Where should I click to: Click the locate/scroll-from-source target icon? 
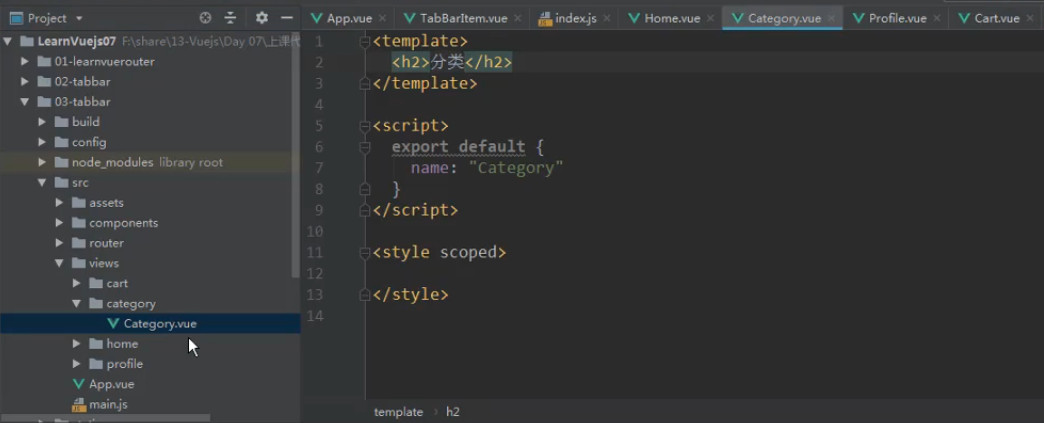(x=205, y=18)
